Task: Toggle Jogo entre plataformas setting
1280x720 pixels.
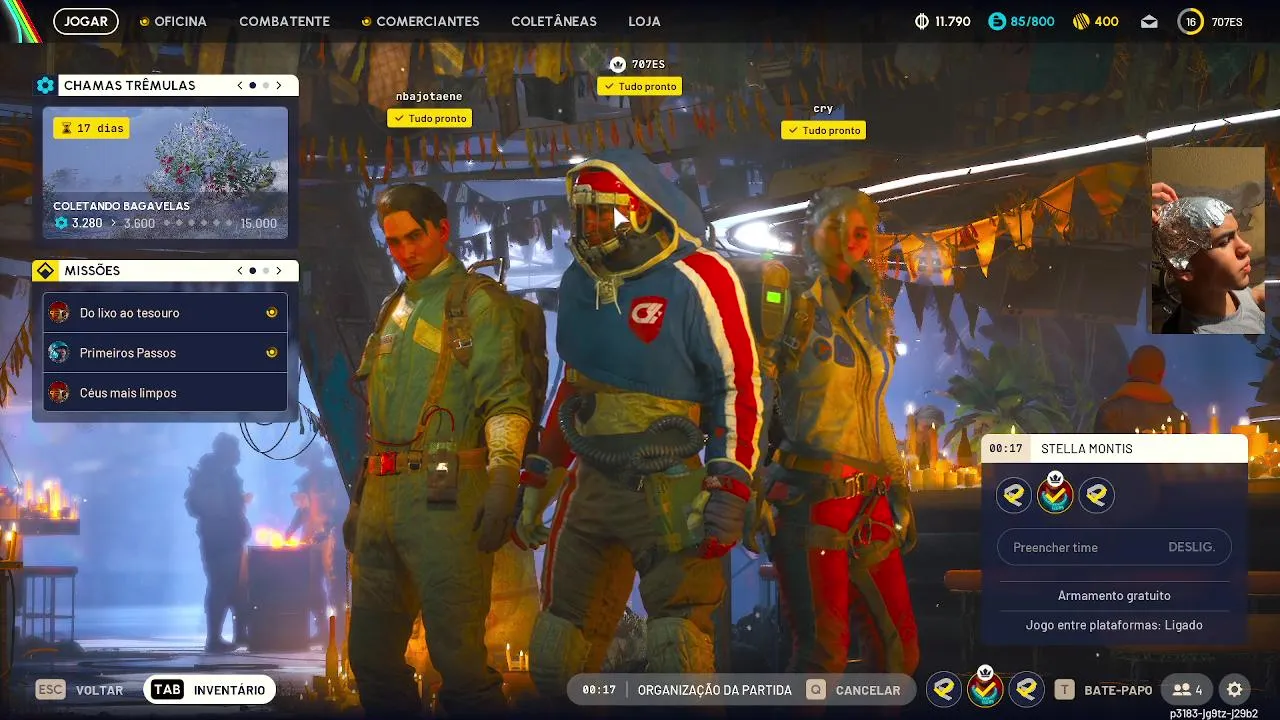Action: [1114, 625]
